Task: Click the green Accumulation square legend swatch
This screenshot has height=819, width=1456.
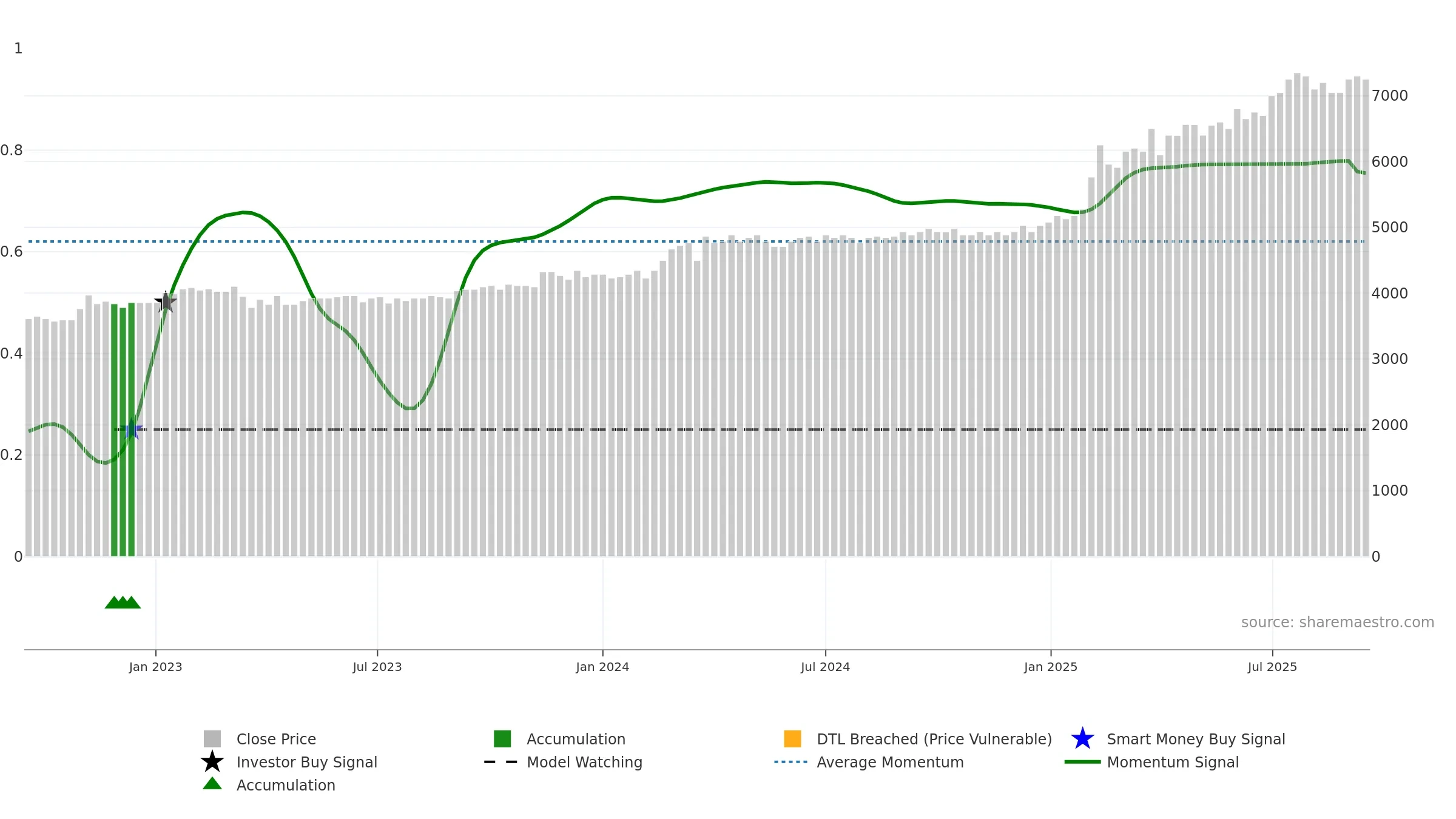Action: coord(502,739)
